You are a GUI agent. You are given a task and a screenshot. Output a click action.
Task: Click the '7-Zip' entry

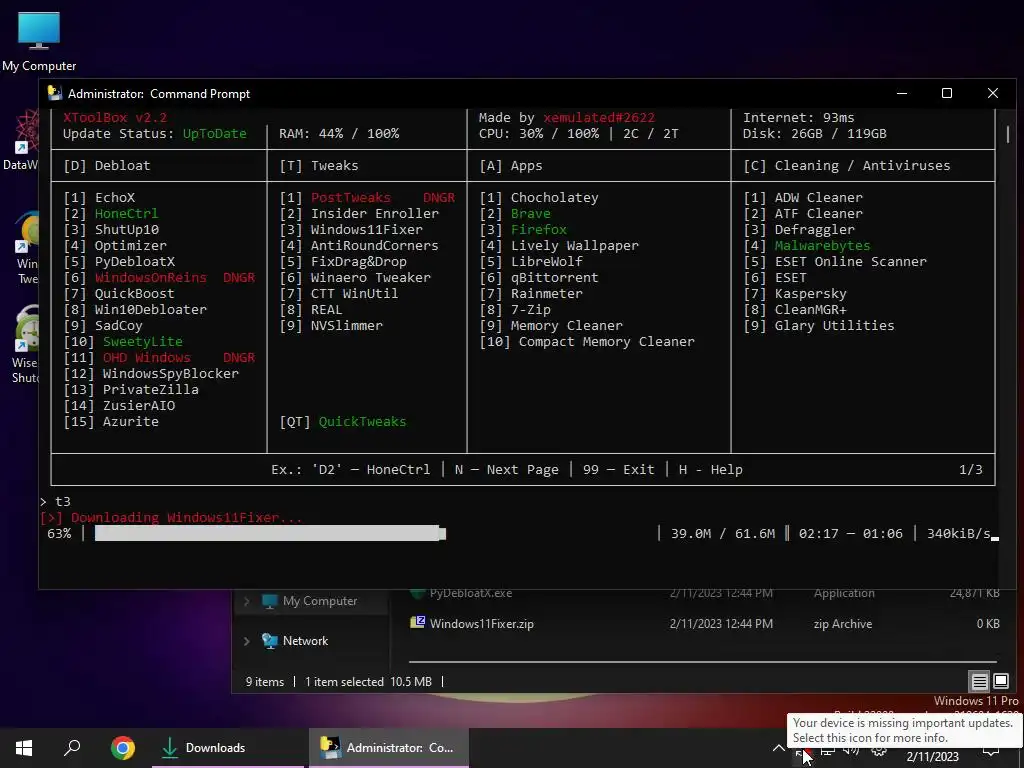pyautogui.click(x=531, y=310)
